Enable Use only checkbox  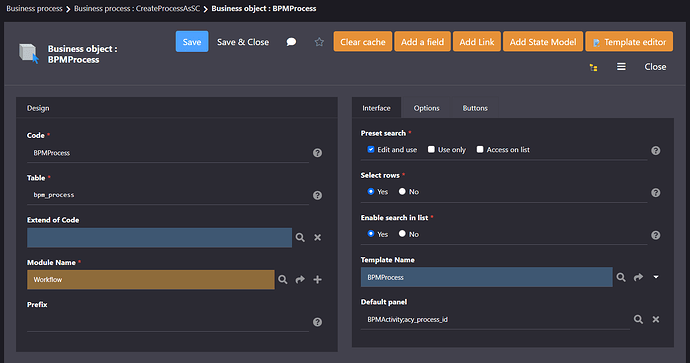point(431,150)
